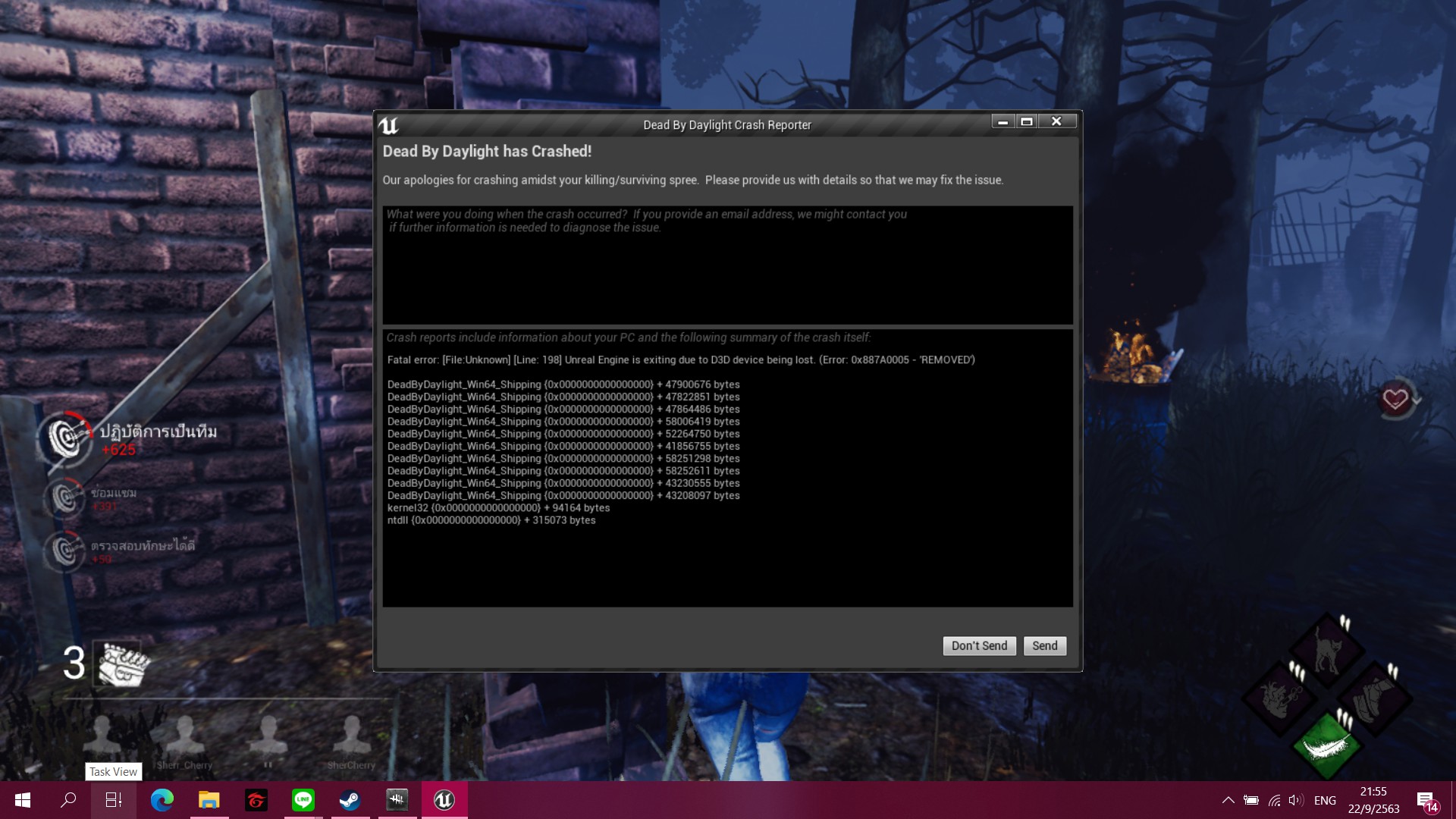Click the battery status tray icon
The image size is (1456, 819).
point(1251,800)
